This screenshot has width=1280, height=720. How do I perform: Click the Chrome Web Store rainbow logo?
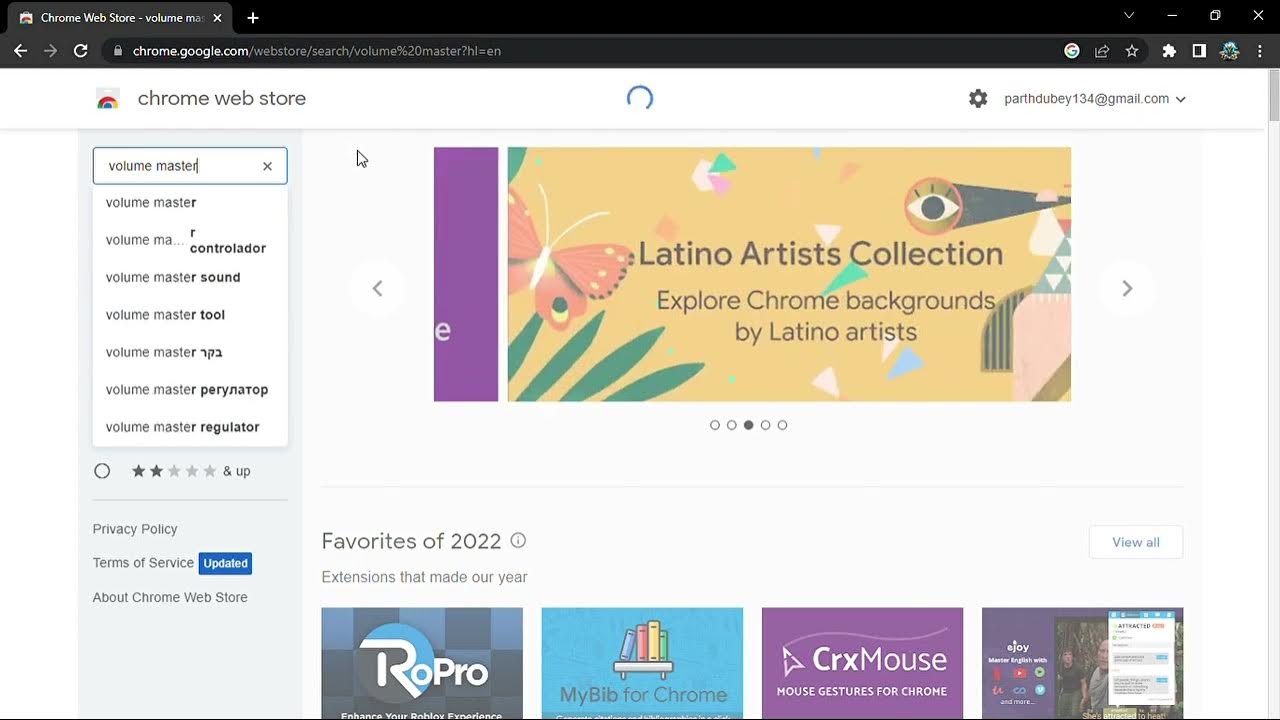pyautogui.click(x=108, y=99)
